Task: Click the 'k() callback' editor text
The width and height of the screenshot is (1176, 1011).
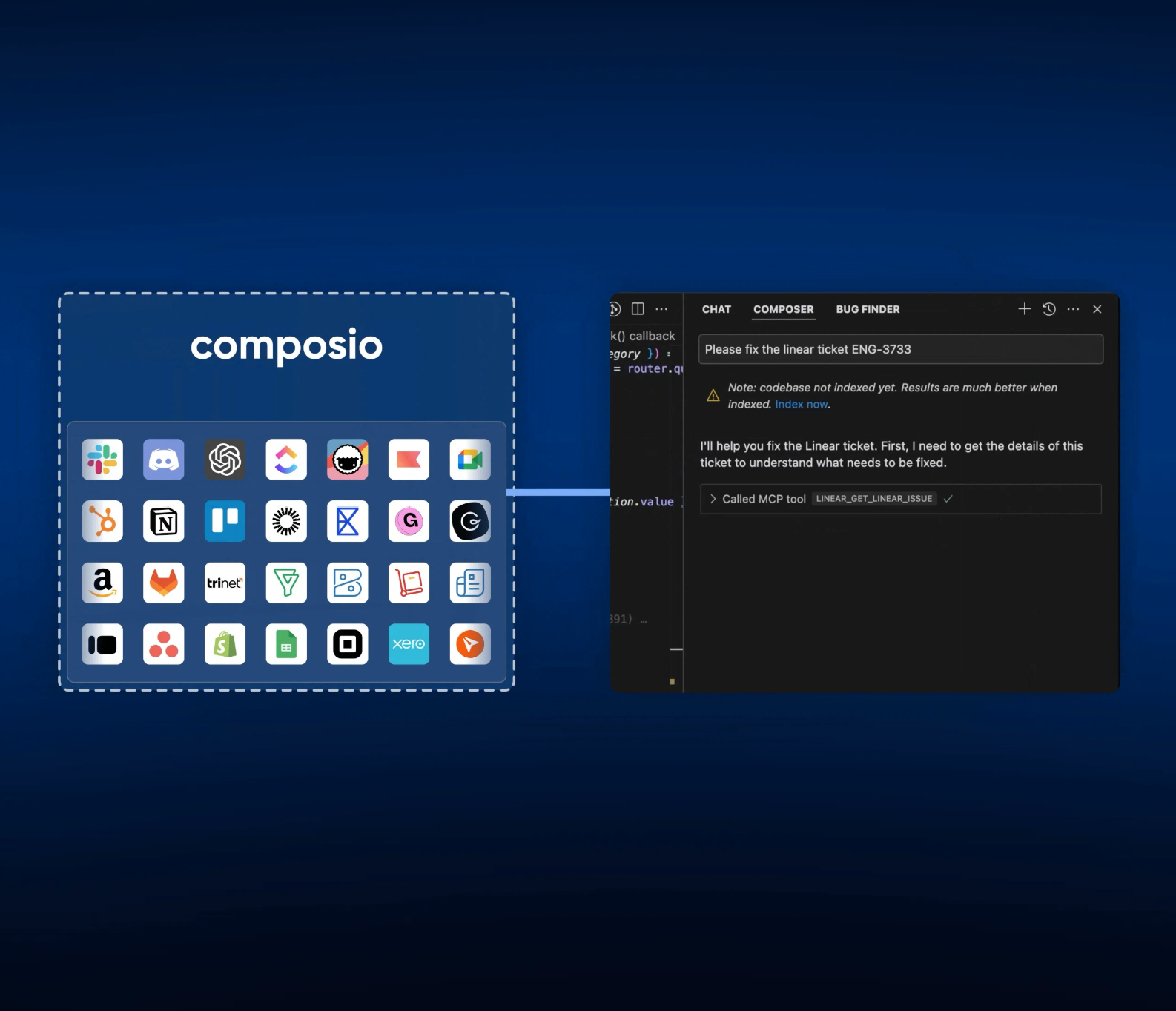Action: point(643,336)
